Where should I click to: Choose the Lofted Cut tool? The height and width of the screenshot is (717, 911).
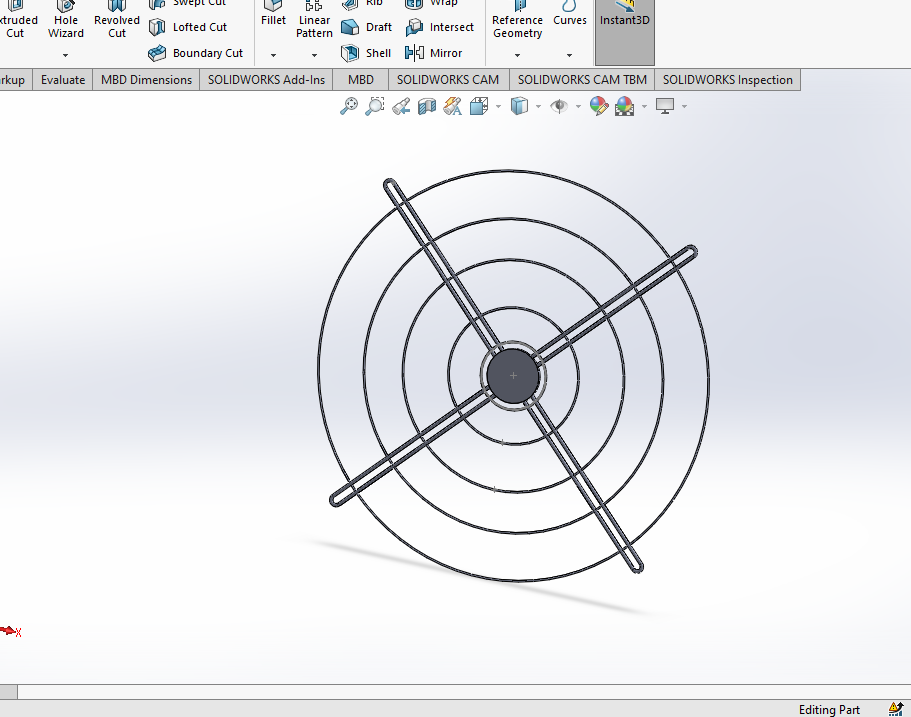188,27
